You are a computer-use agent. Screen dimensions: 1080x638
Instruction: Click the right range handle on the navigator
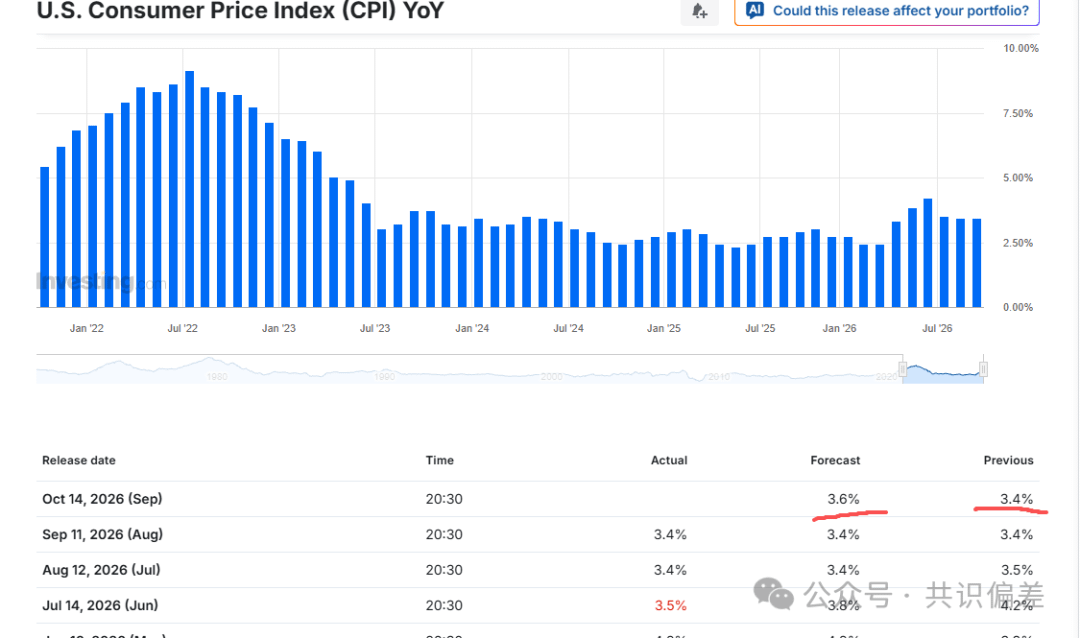point(984,369)
